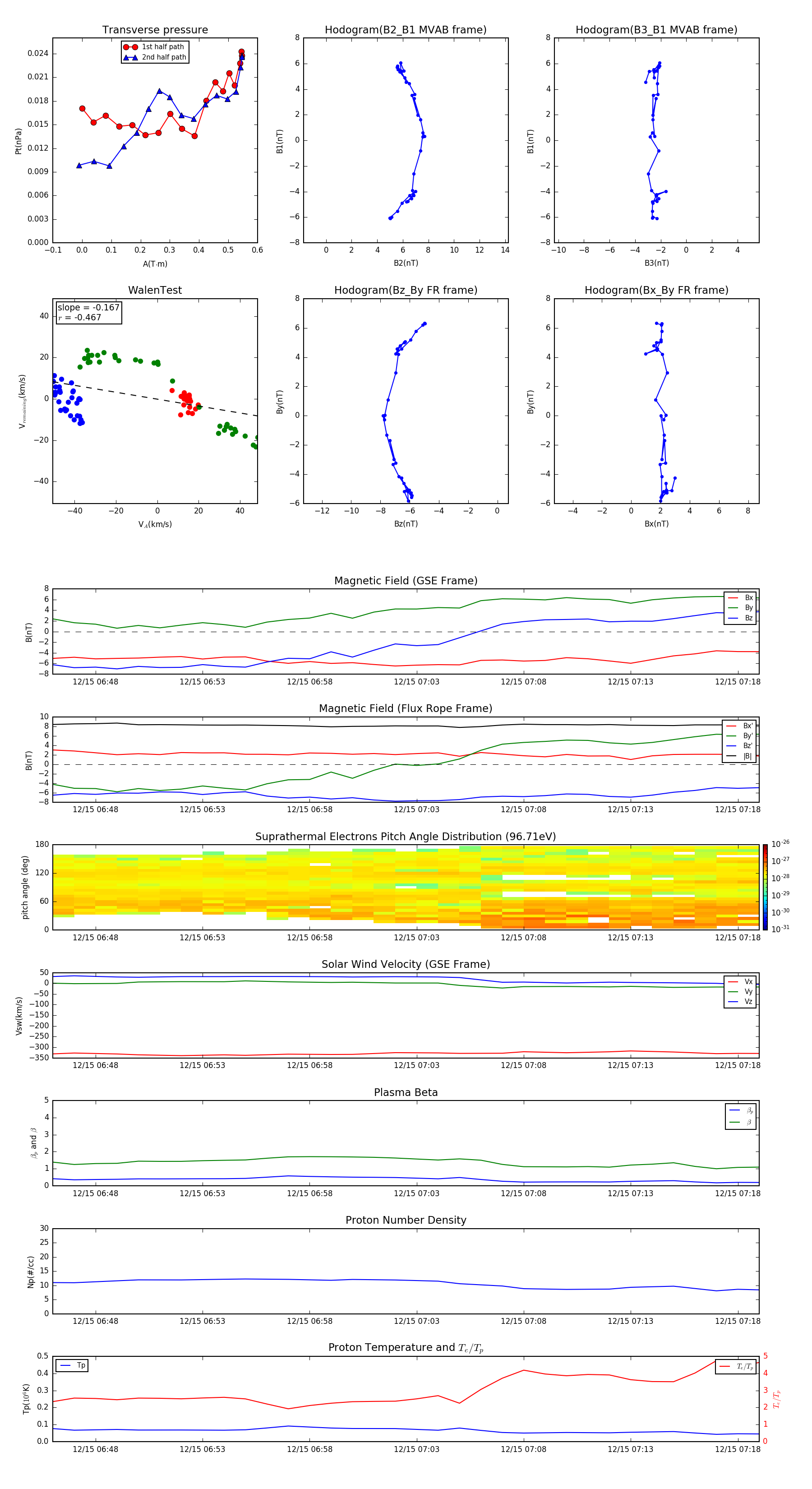Click the 'Te/Tp' legend box
Screen dimensions: 812x1489
coord(736,1366)
